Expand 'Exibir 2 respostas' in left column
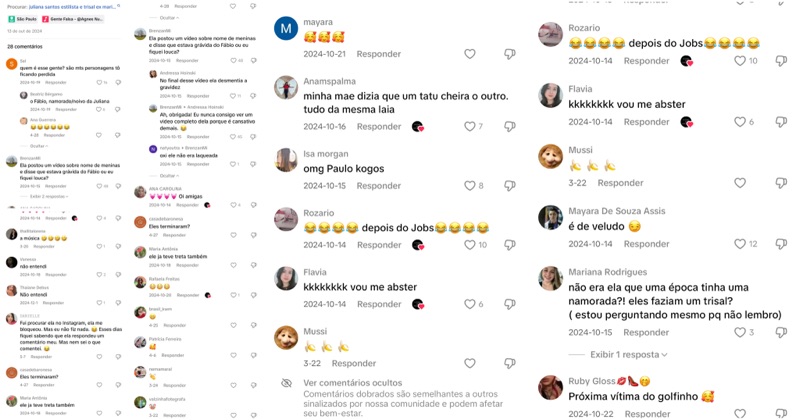Screen dimensions: 800x420 pos(48,196)
